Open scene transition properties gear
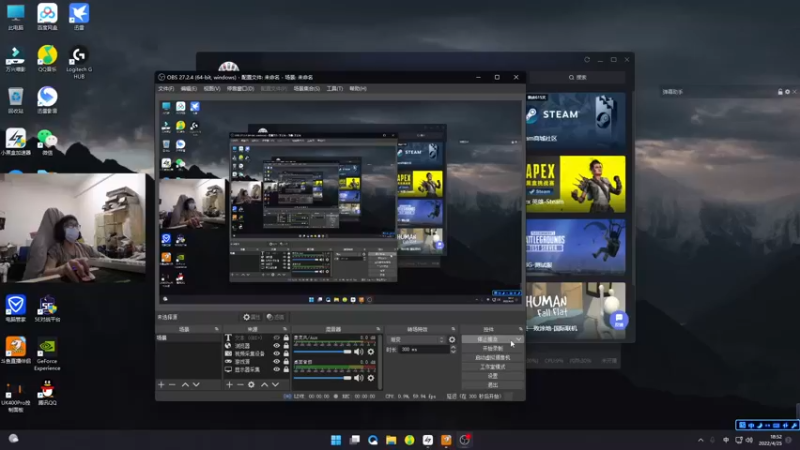Viewport: 800px width, 450px height. pos(452,339)
